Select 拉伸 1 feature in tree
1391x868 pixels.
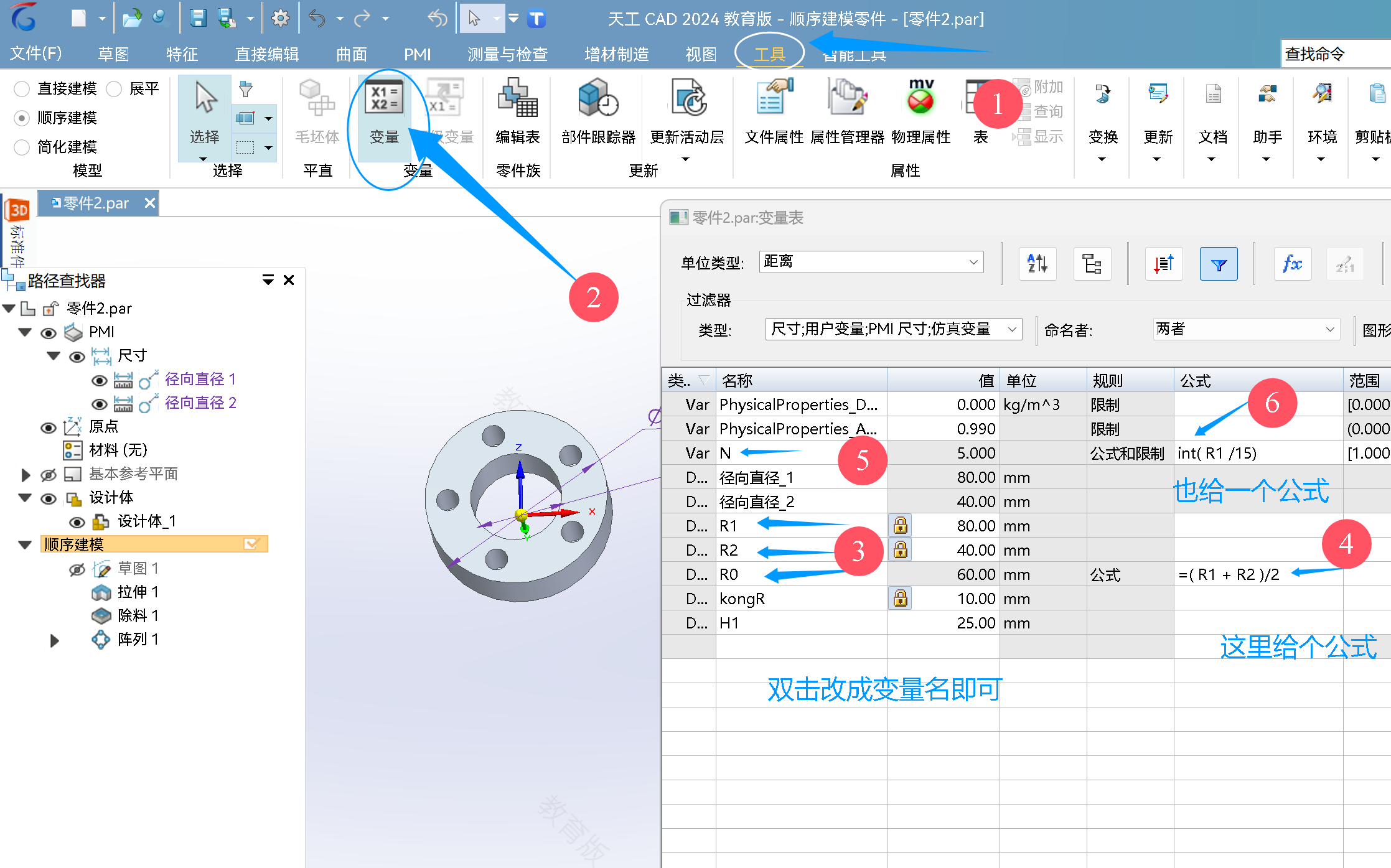[138, 592]
